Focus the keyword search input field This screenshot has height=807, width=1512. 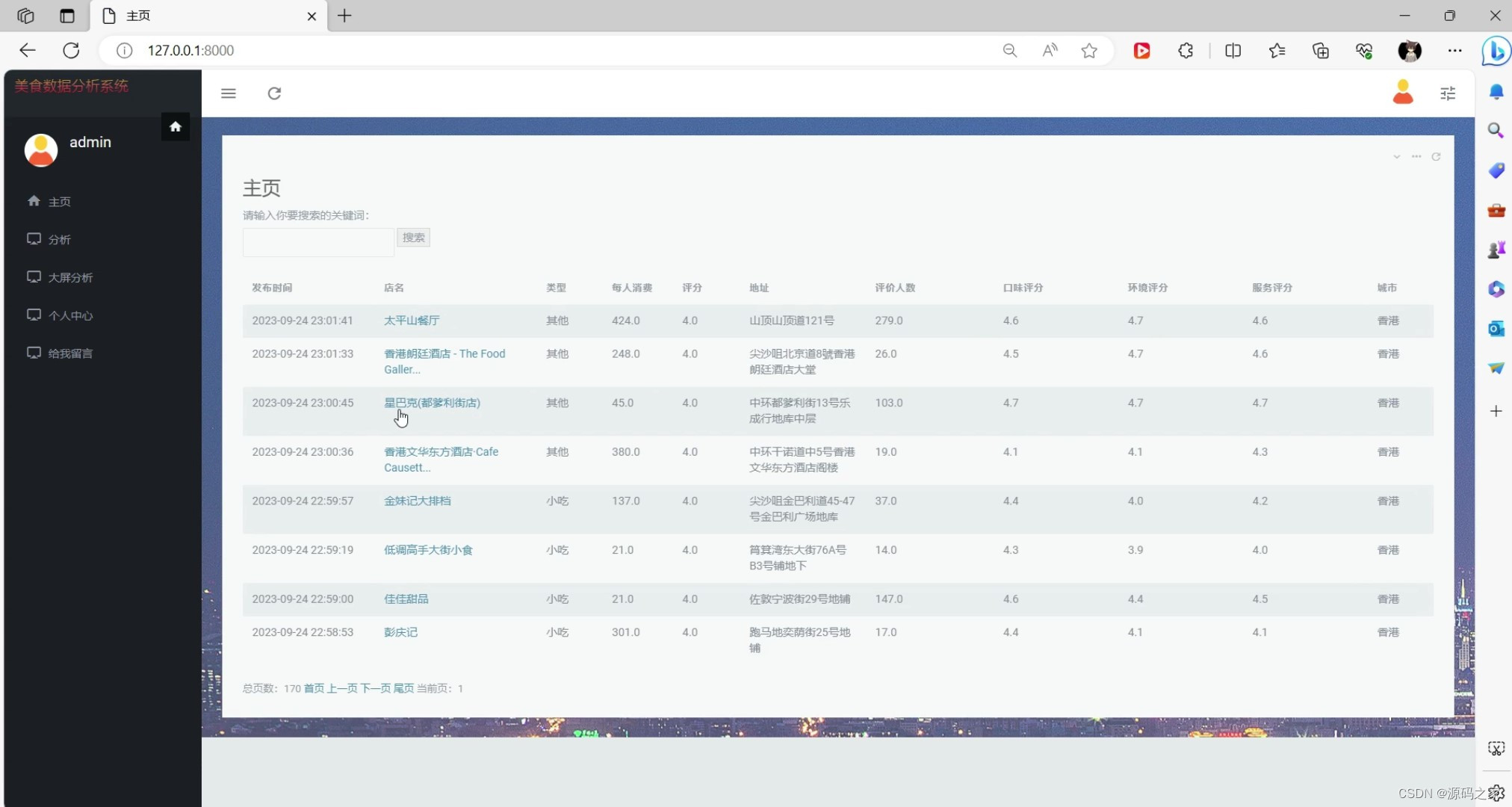(x=318, y=242)
